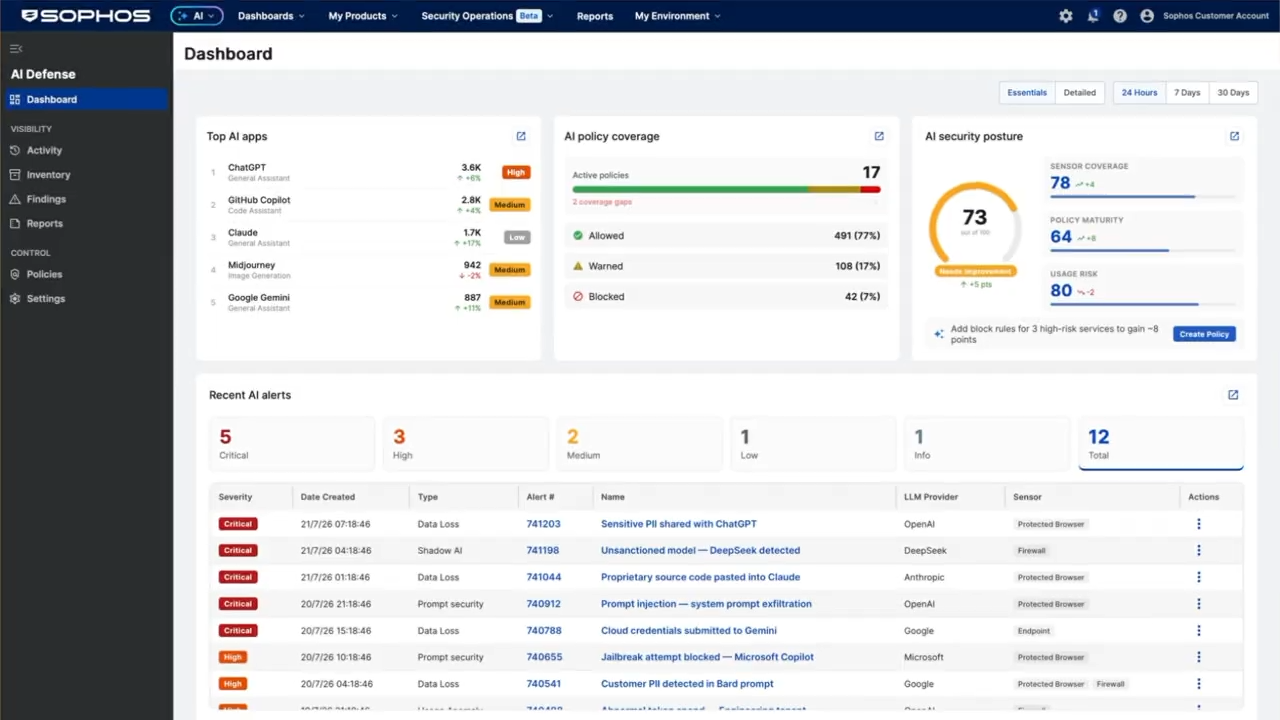Viewport: 1280px width, 720px height.
Task: Open Jailbreak attempt blocked Microsoft Copilot alert
Action: coord(707,657)
